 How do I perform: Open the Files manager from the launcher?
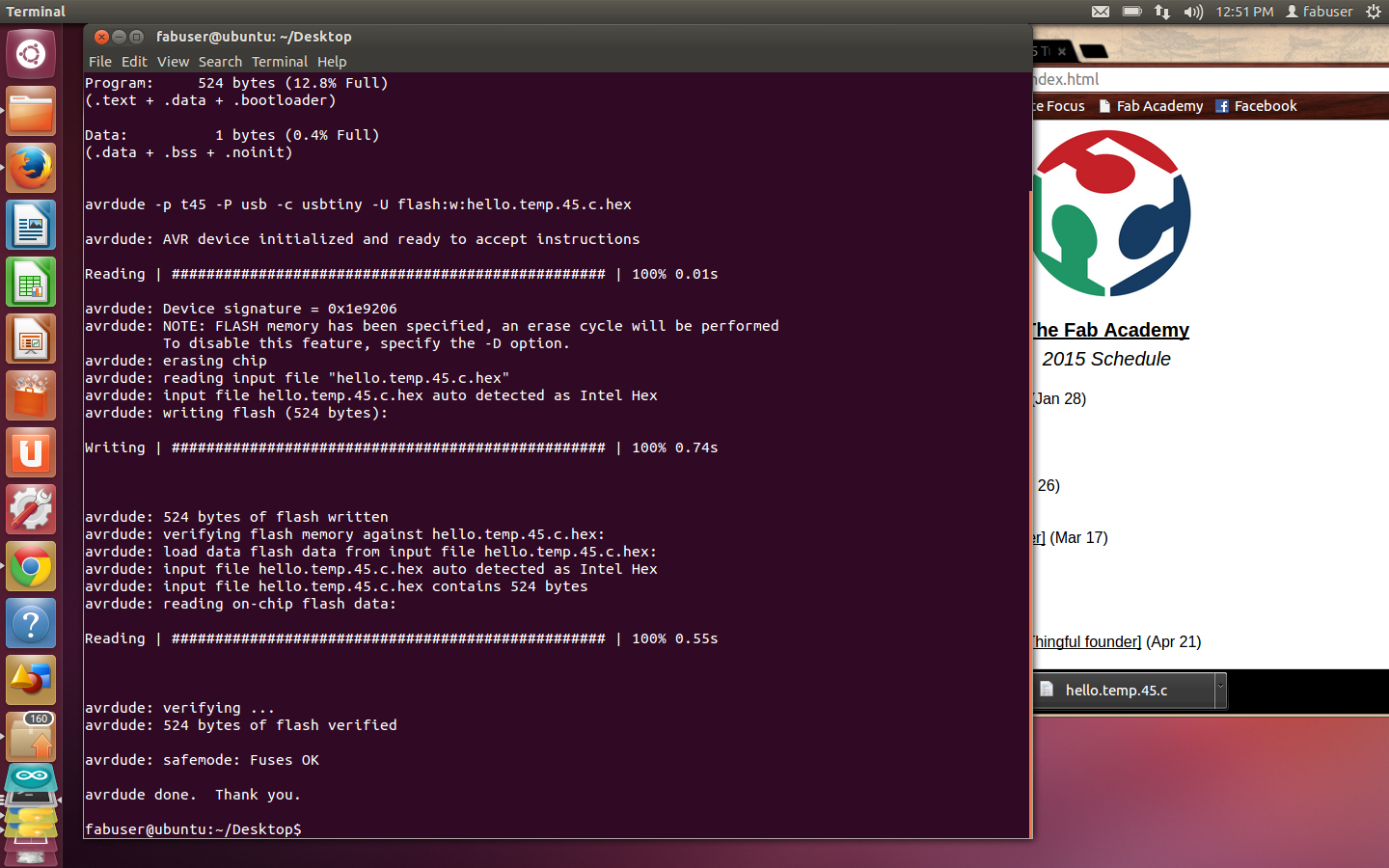tap(31, 111)
